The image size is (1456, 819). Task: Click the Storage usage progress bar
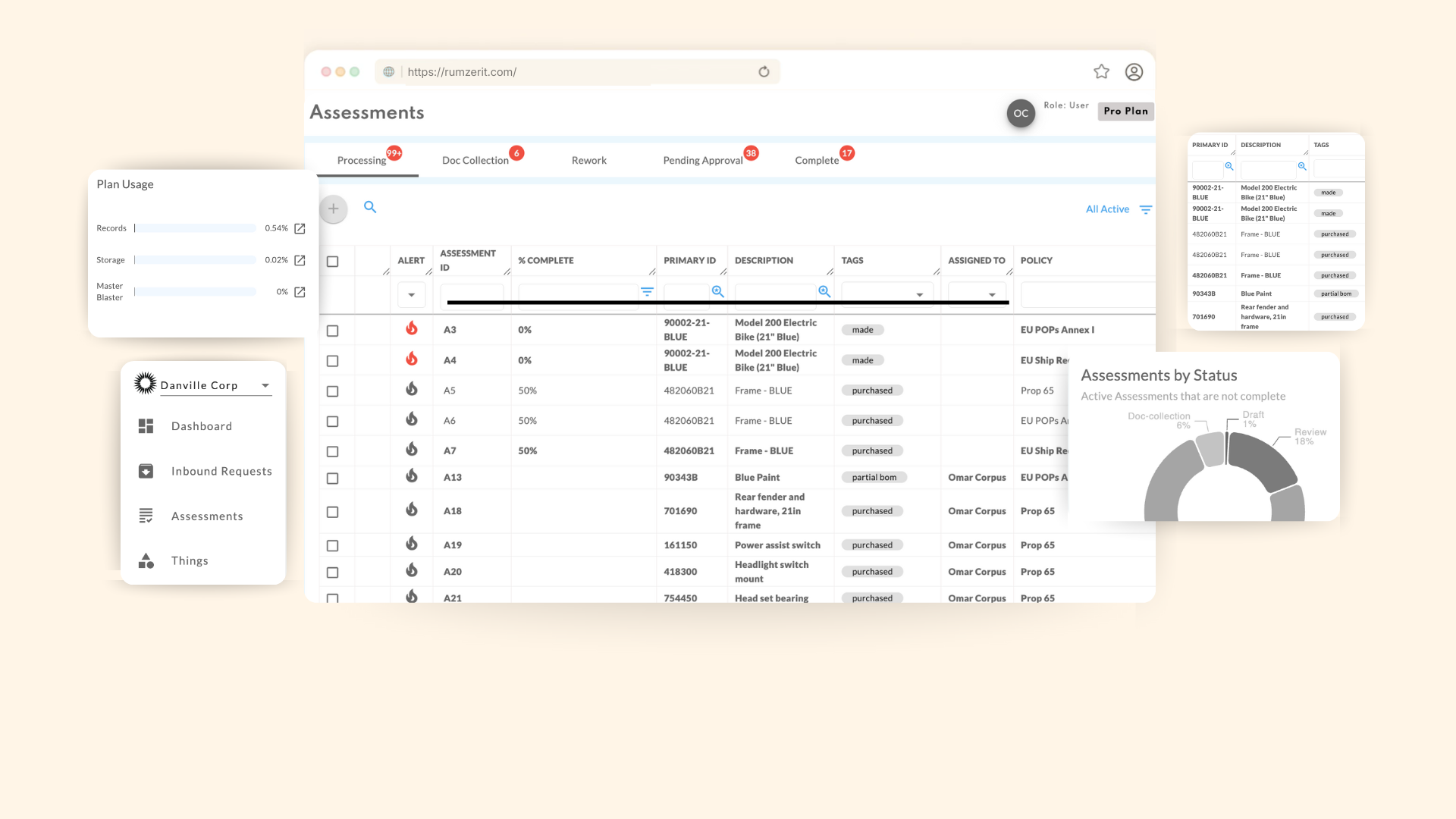tap(196, 260)
